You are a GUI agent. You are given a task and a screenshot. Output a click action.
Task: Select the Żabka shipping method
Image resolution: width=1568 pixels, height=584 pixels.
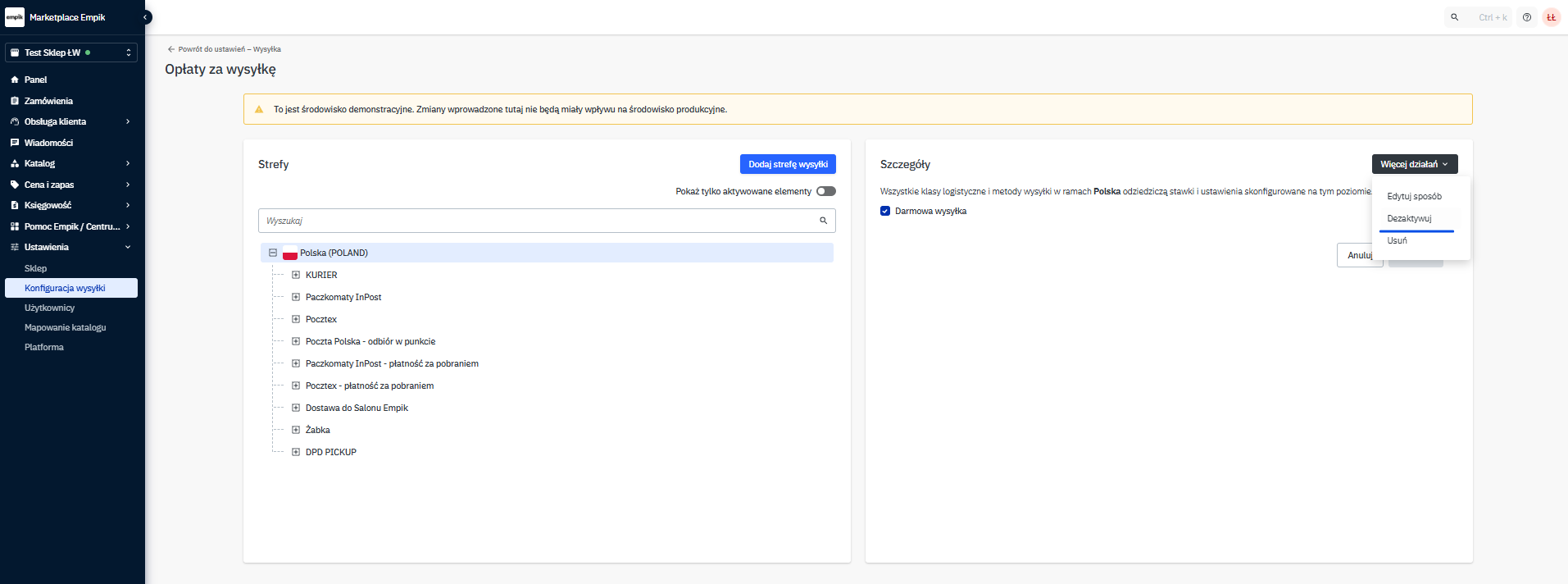(318, 430)
